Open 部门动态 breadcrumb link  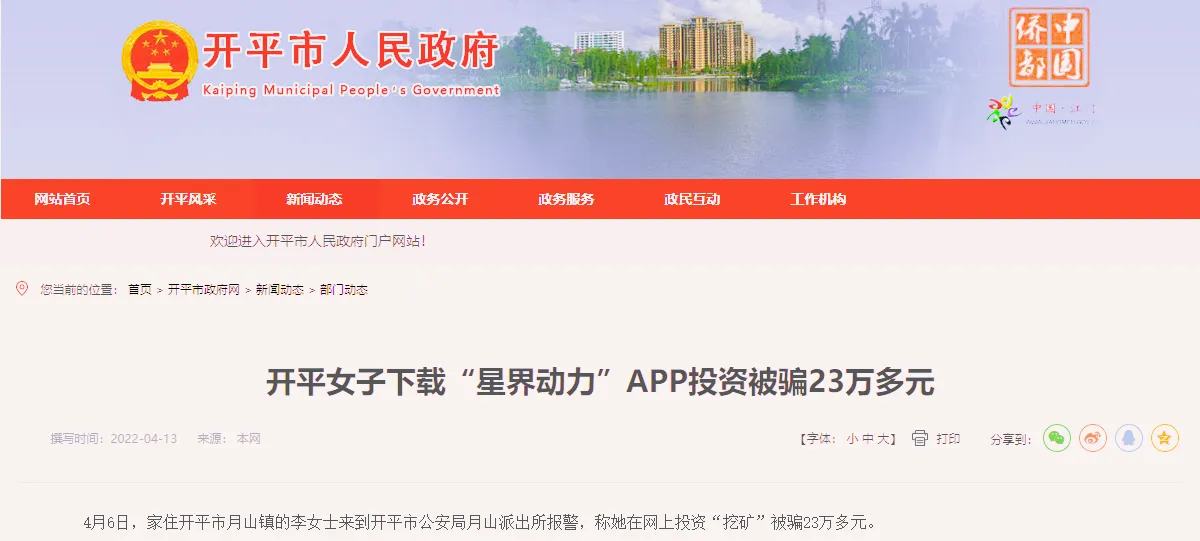click(x=344, y=290)
